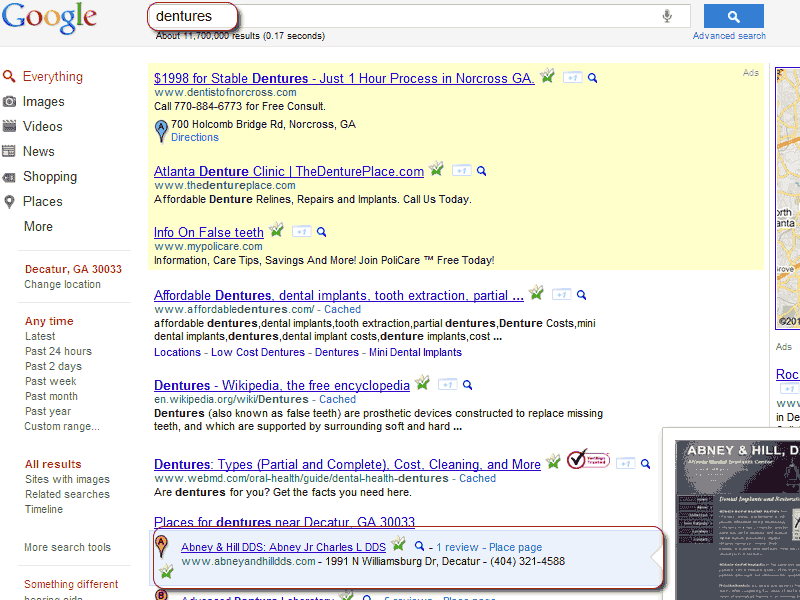Viewport: 800px width, 600px height.
Task: Click +1 button for WebMD result
Action: click(626, 464)
